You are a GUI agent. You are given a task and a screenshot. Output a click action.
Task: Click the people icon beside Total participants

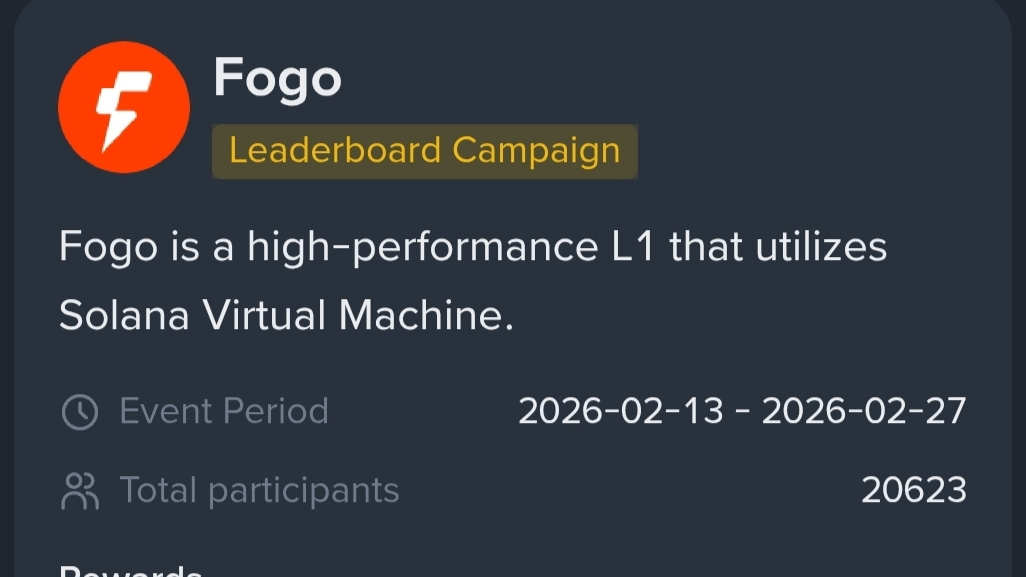click(x=80, y=491)
